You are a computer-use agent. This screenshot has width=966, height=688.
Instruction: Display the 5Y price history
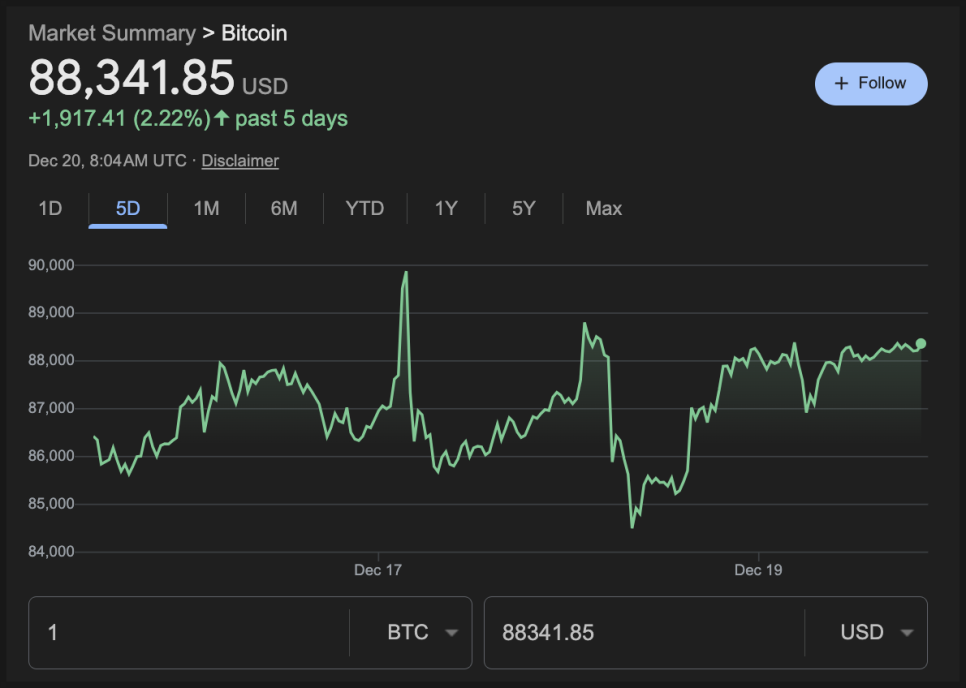pos(524,208)
